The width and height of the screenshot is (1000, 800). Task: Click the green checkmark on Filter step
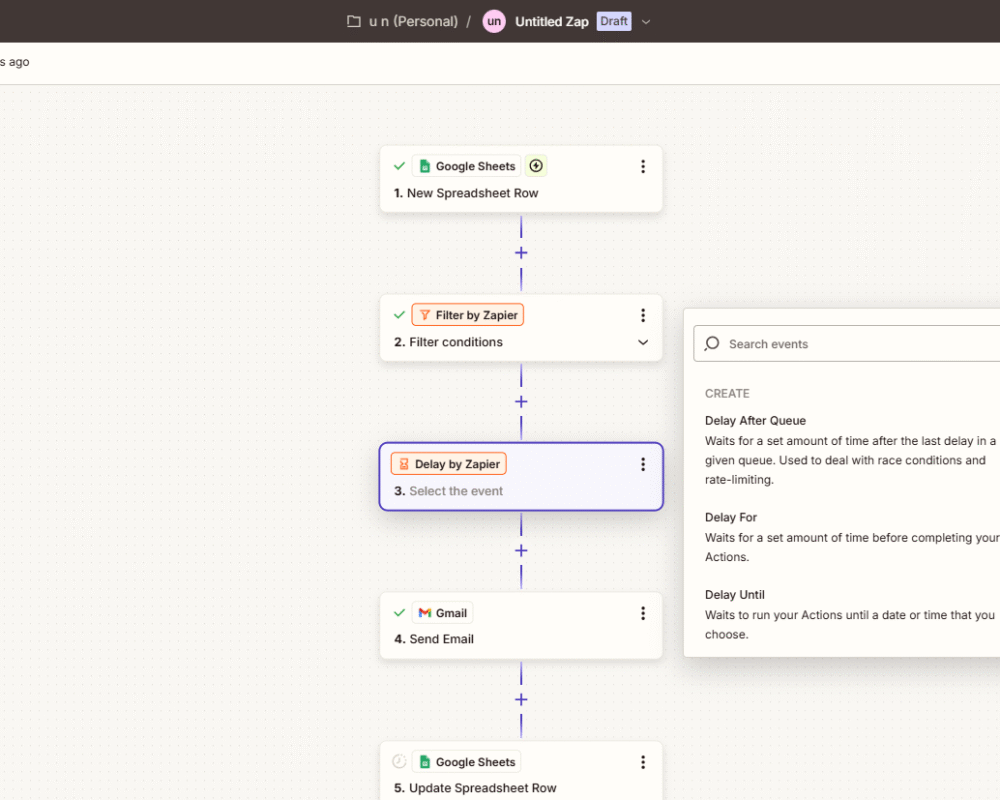[x=399, y=315]
